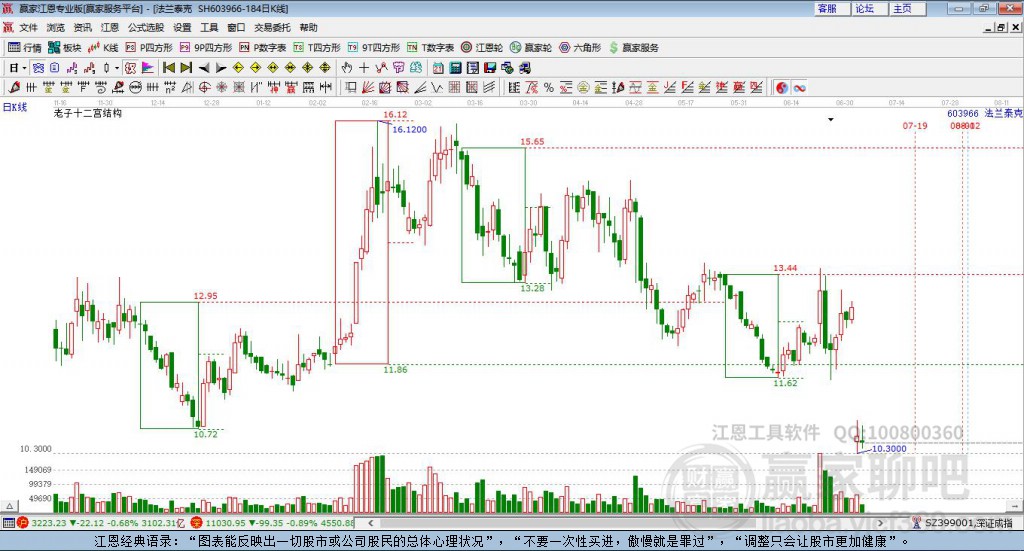1024x551 pixels.
Task: Step chart right with black arrow
Action: 221,68
